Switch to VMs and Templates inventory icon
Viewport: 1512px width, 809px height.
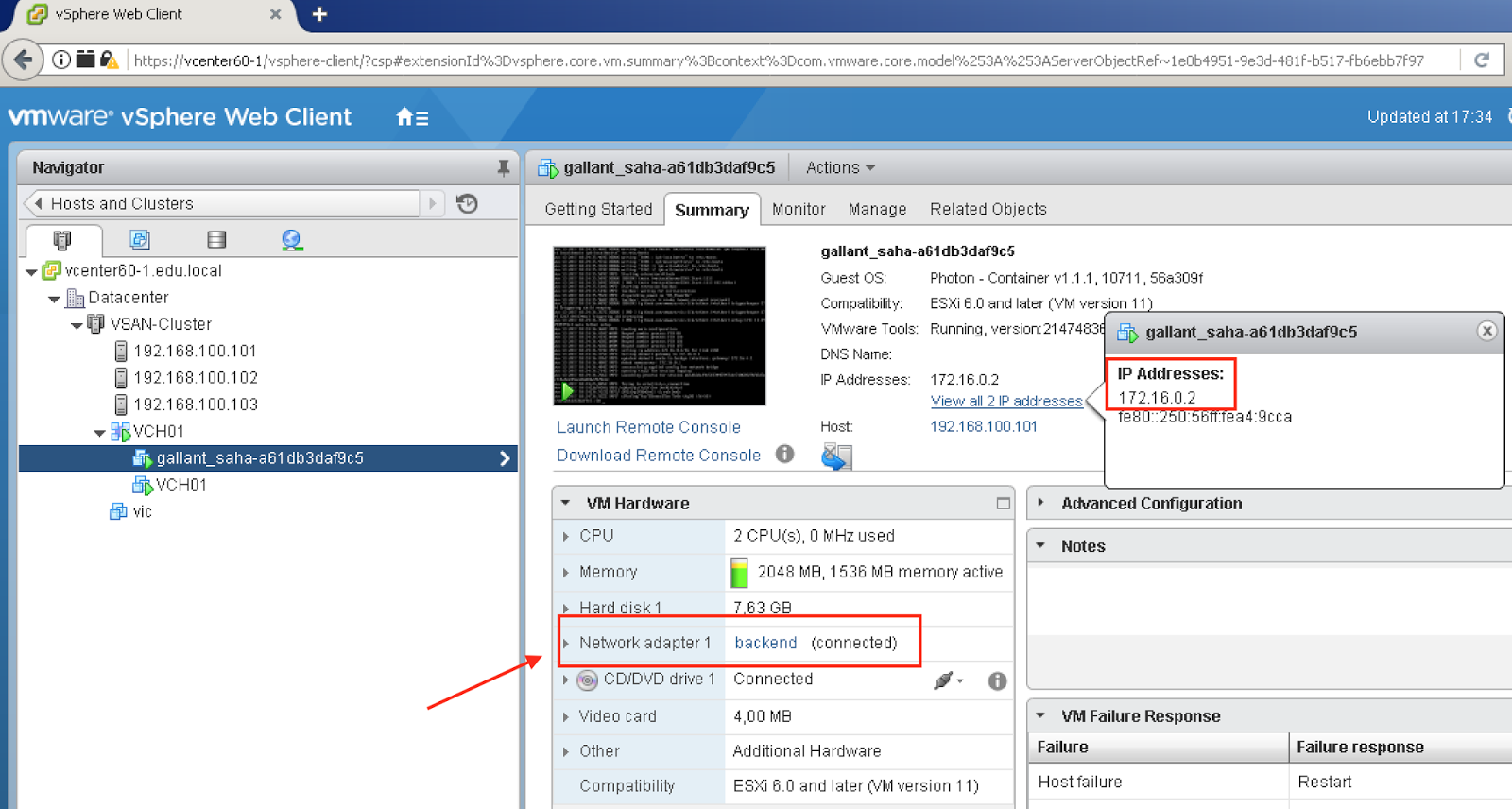click(x=140, y=240)
